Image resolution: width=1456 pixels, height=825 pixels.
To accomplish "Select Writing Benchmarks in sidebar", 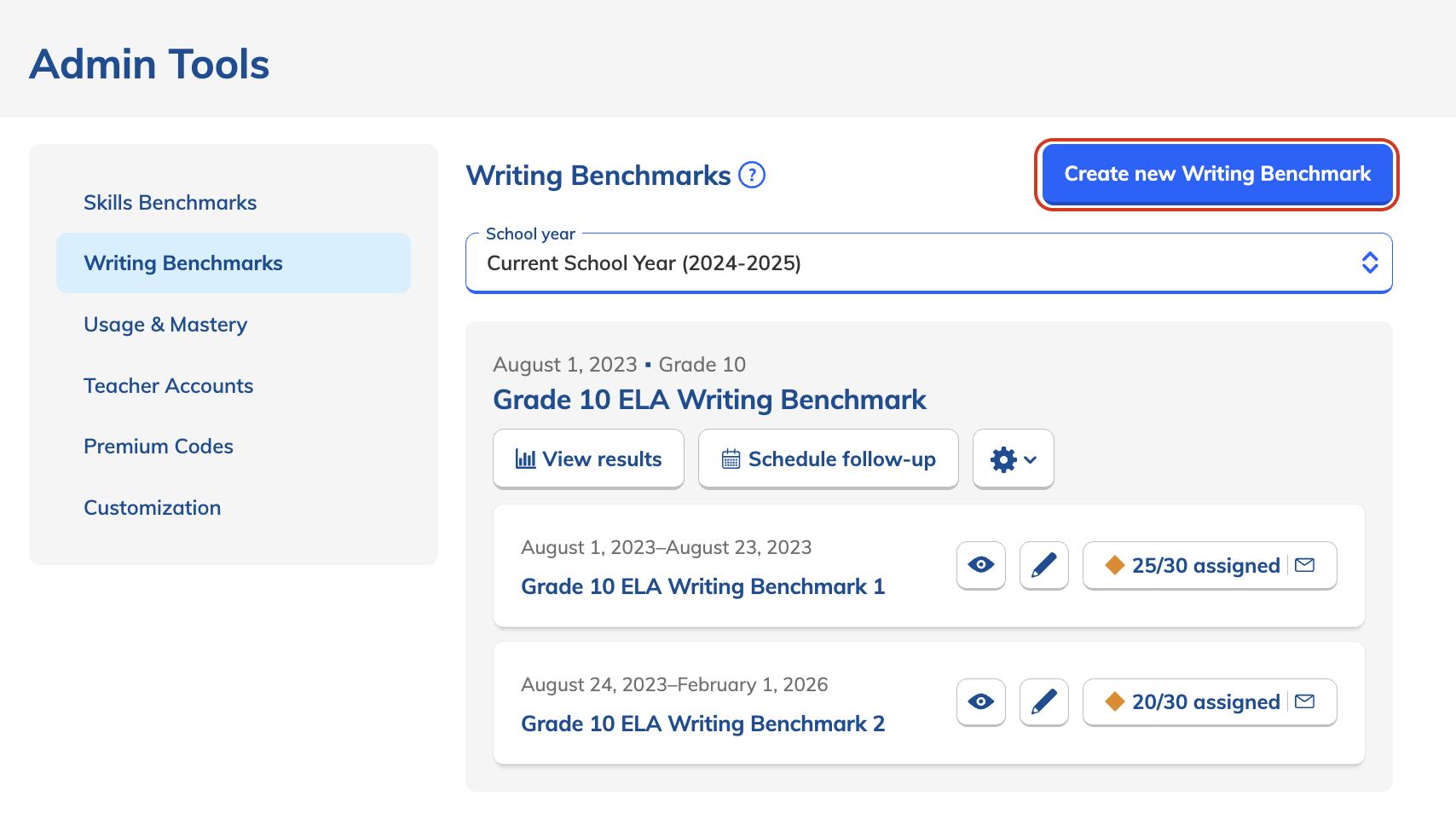I will click(x=234, y=263).
